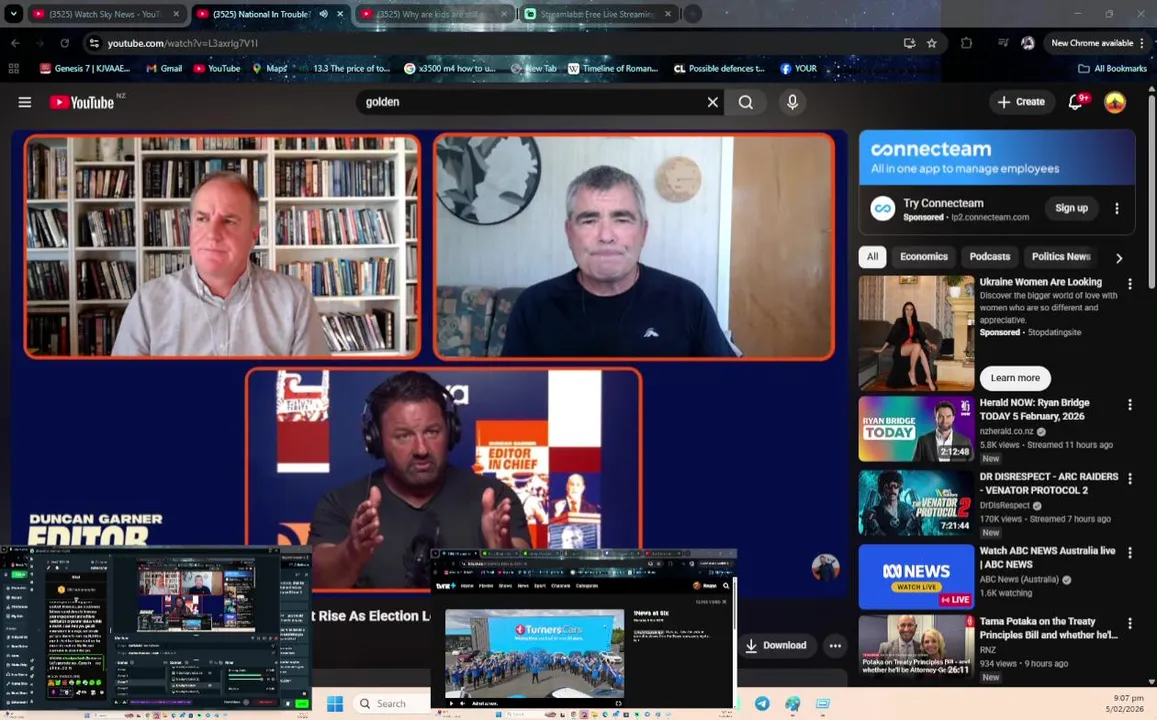Open the YouTube account avatar menu
Viewport: 1157px width, 720px height.
click(1115, 102)
